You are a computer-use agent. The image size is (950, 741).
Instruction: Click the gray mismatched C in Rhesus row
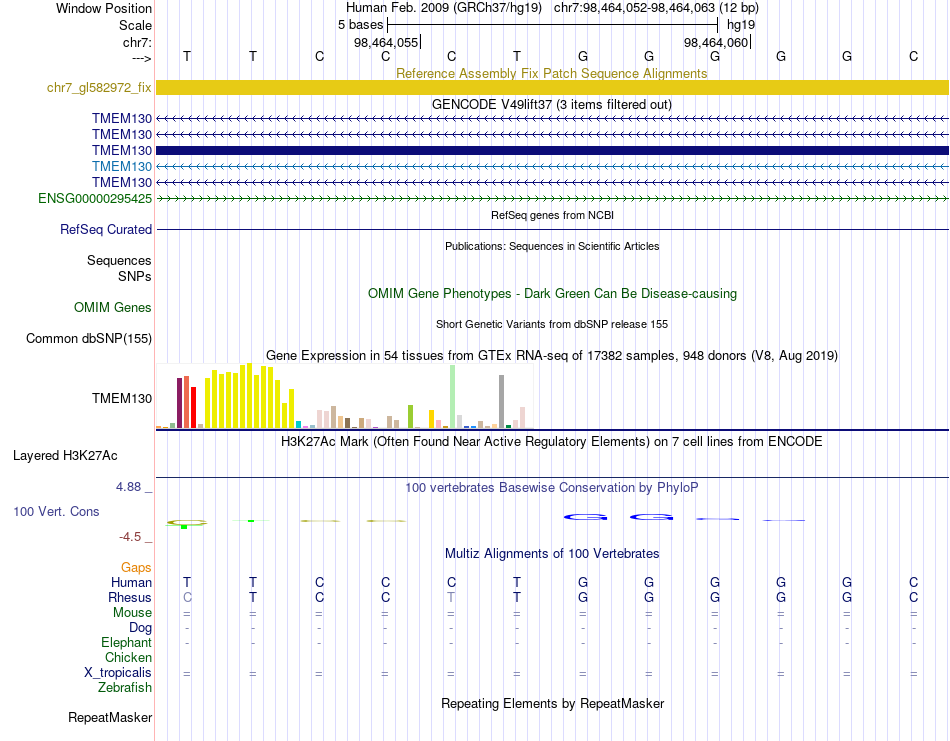pyautogui.click(x=187, y=597)
